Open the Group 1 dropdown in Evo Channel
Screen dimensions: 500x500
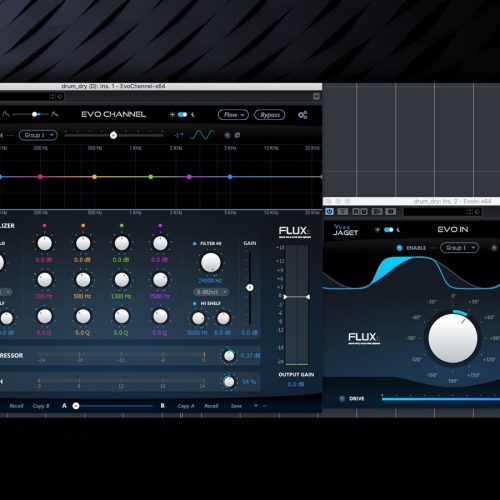38,135
